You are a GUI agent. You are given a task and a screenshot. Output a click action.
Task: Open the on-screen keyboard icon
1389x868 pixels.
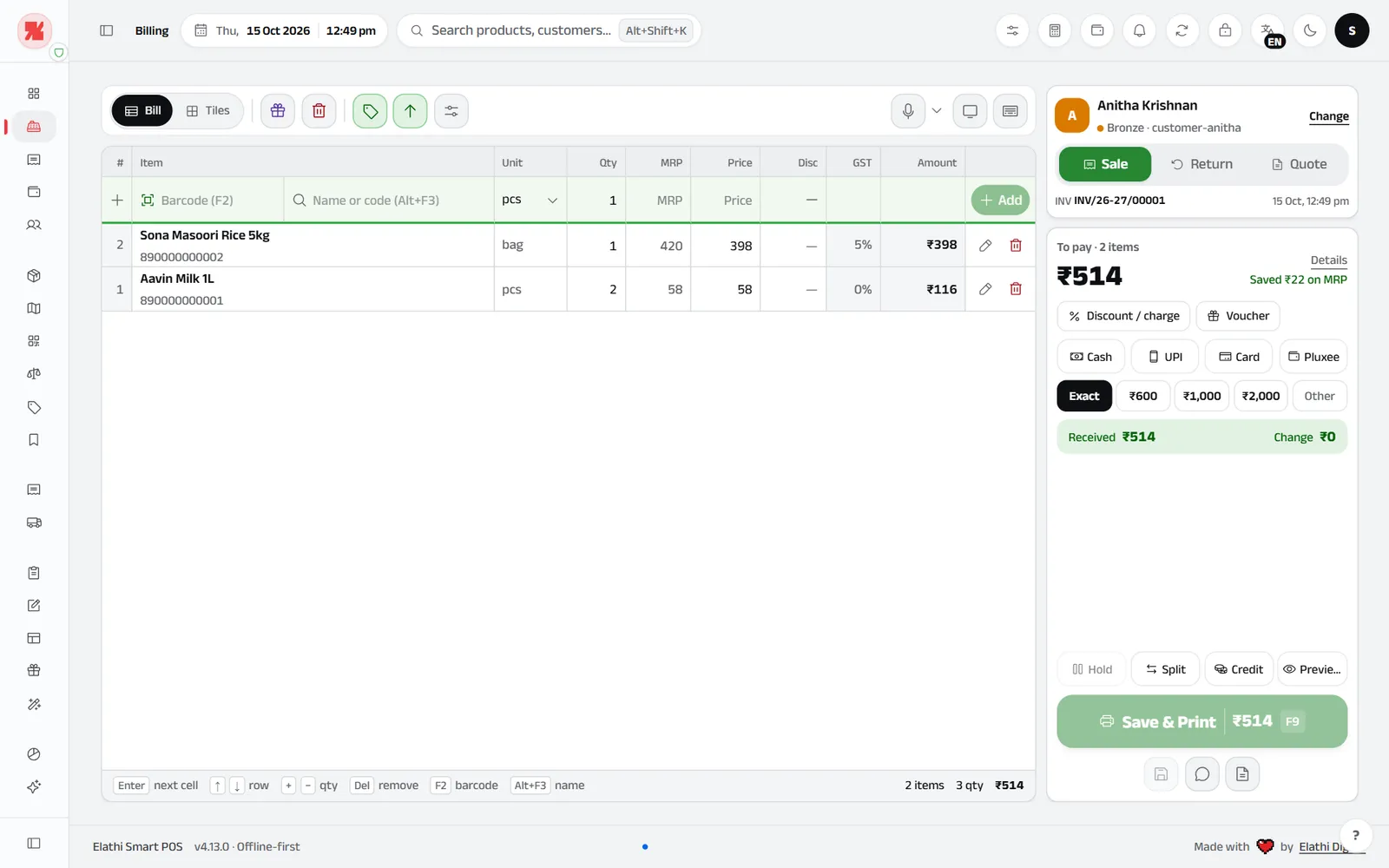[1010, 111]
